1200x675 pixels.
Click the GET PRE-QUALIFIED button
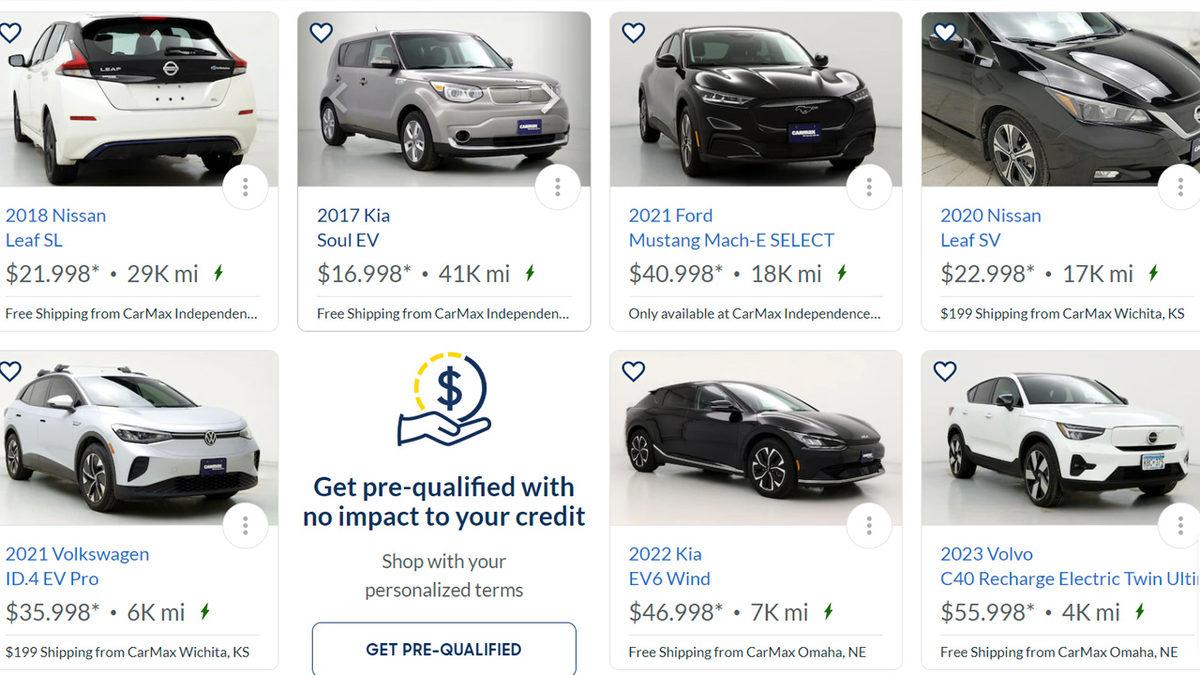click(x=443, y=649)
